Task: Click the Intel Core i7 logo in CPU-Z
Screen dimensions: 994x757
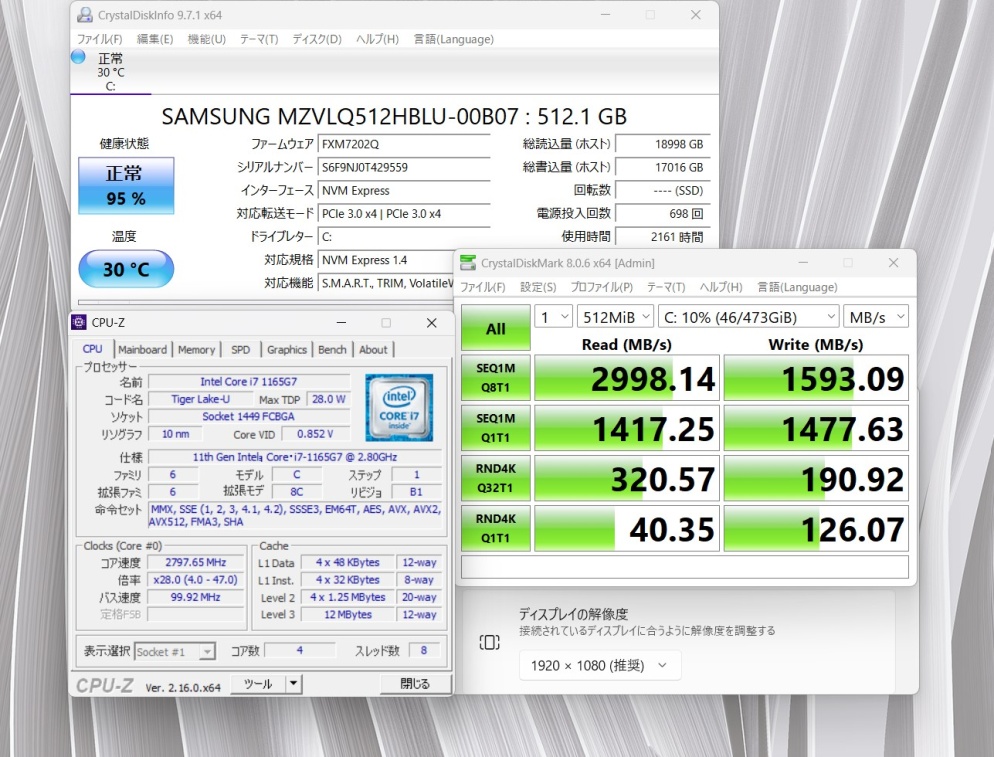Action: (x=399, y=408)
